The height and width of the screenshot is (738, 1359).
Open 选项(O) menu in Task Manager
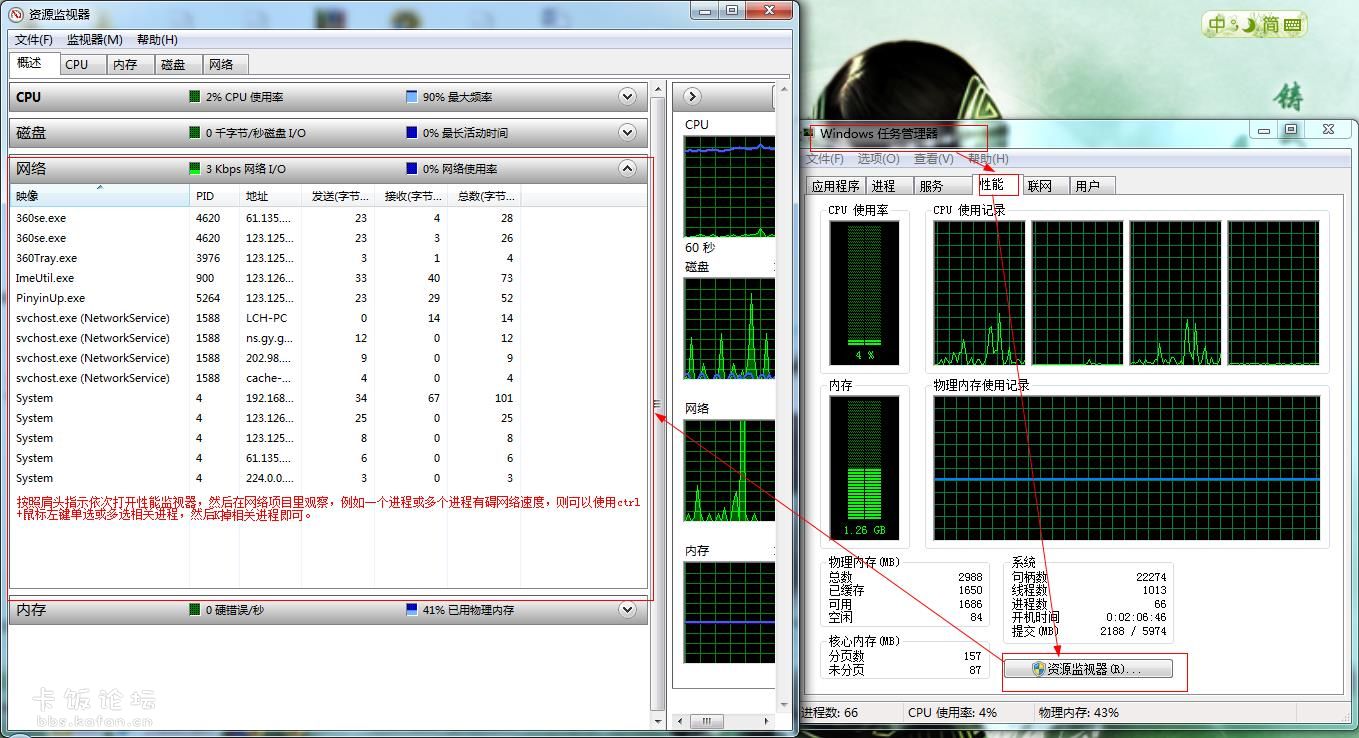pos(878,159)
